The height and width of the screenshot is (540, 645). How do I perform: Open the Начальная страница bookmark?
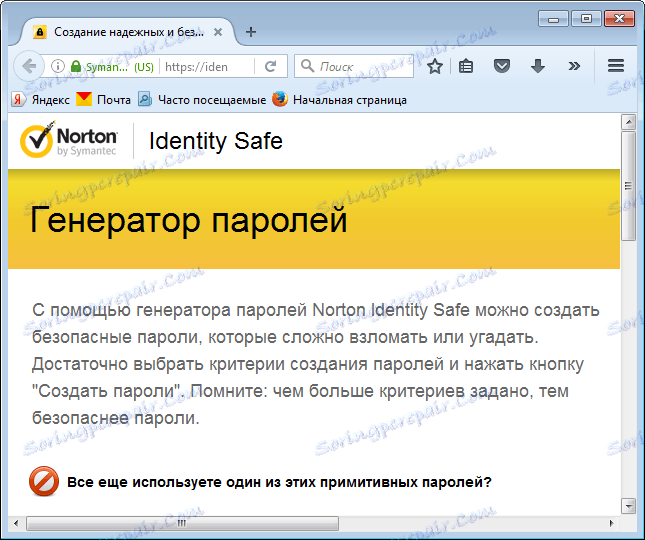click(339, 100)
